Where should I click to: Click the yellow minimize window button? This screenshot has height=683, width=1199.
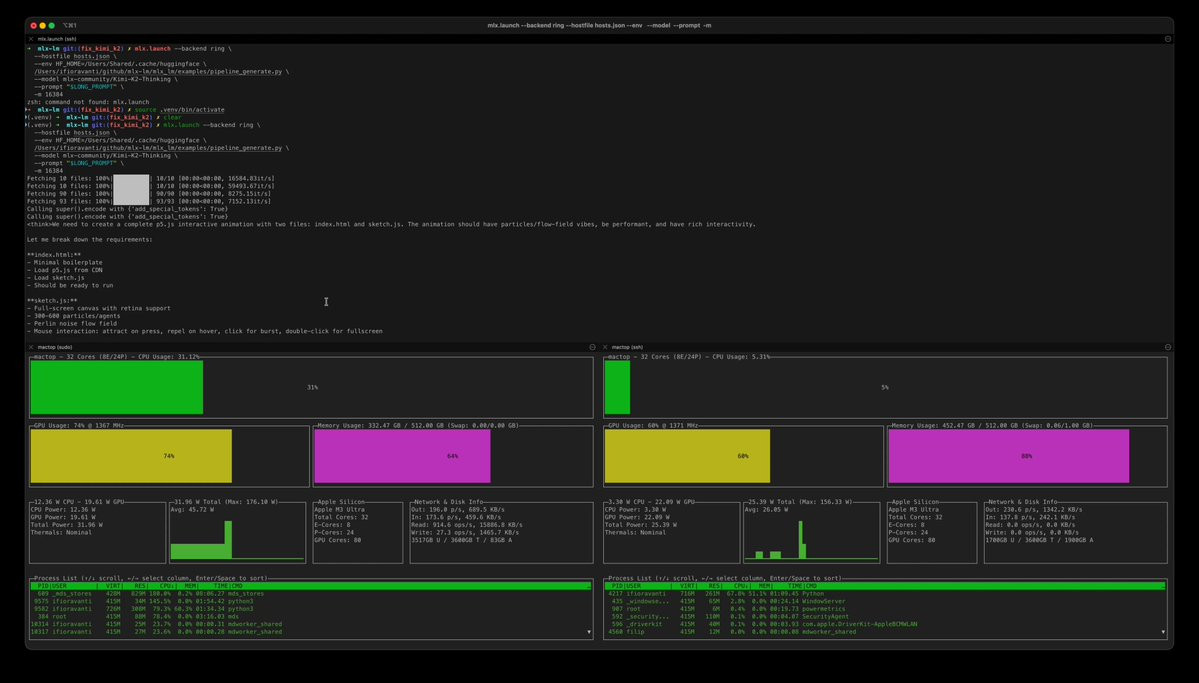pyautogui.click(x=43, y=25)
